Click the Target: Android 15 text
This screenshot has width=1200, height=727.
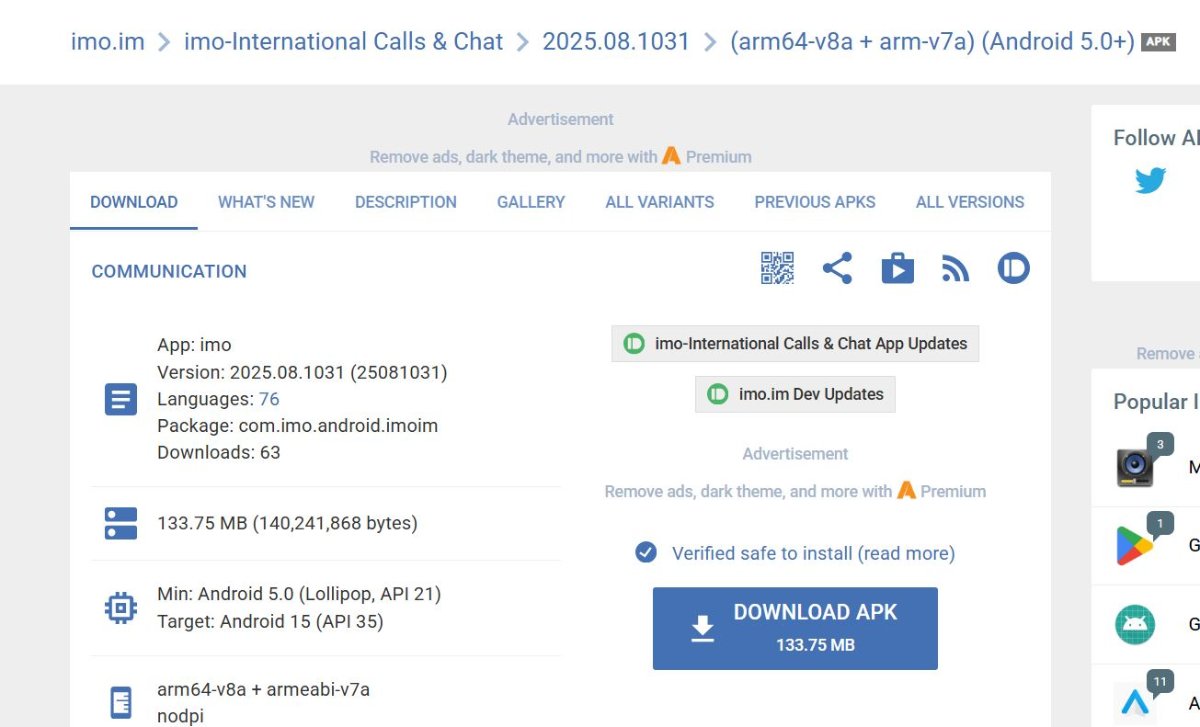pos(270,621)
